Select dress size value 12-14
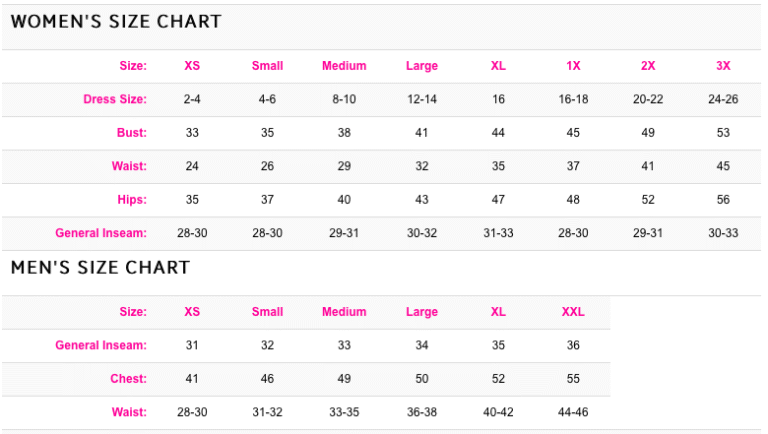This screenshot has width=768, height=434. pos(422,99)
